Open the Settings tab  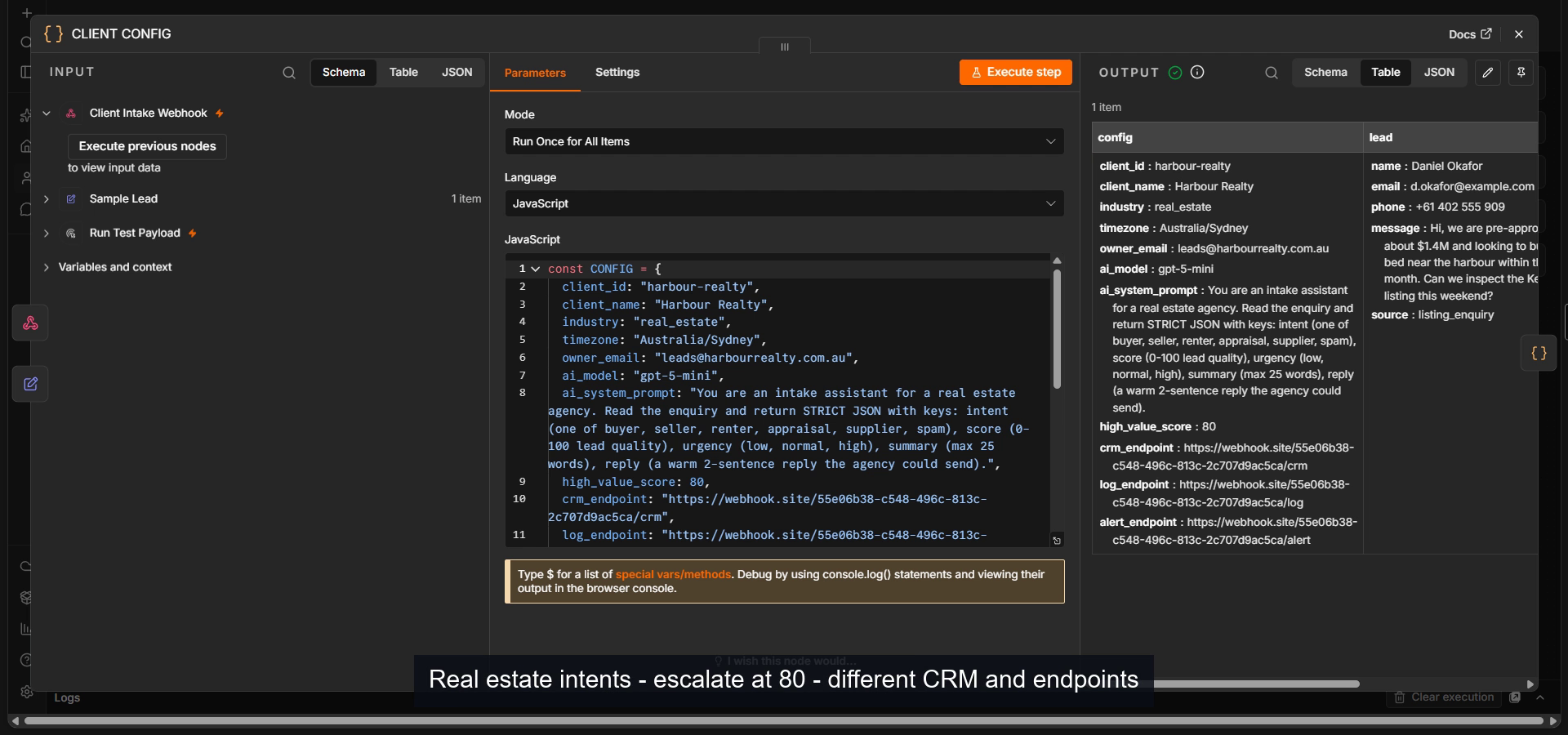coord(617,72)
